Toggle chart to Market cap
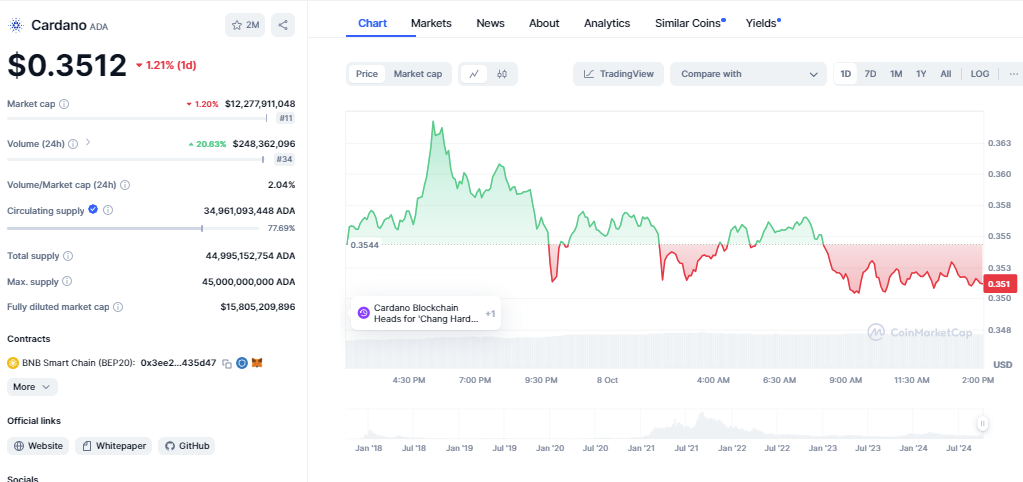Image resolution: width=1023 pixels, height=482 pixels. pyautogui.click(x=417, y=74)
